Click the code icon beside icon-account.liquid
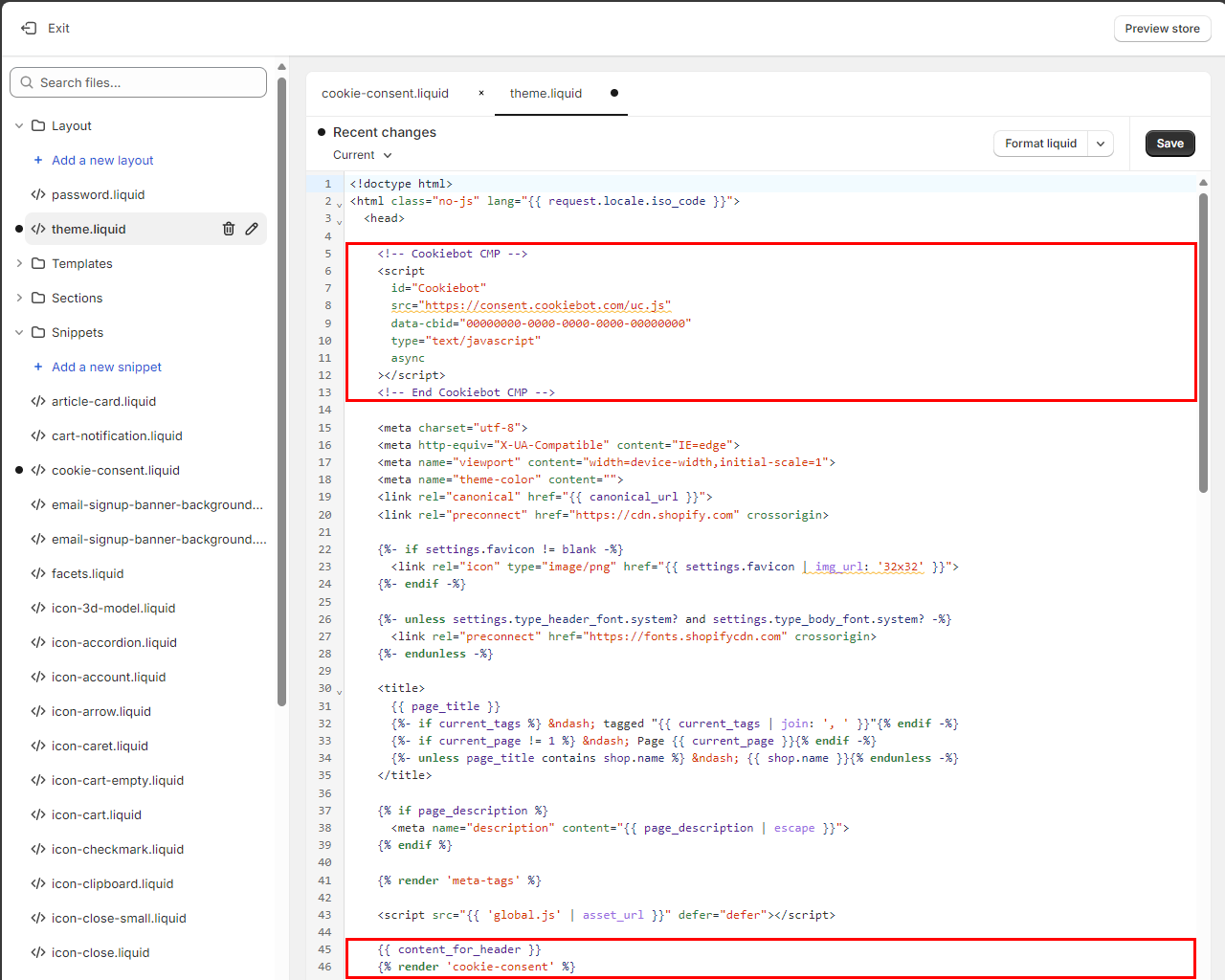 (x=38, y=677)
